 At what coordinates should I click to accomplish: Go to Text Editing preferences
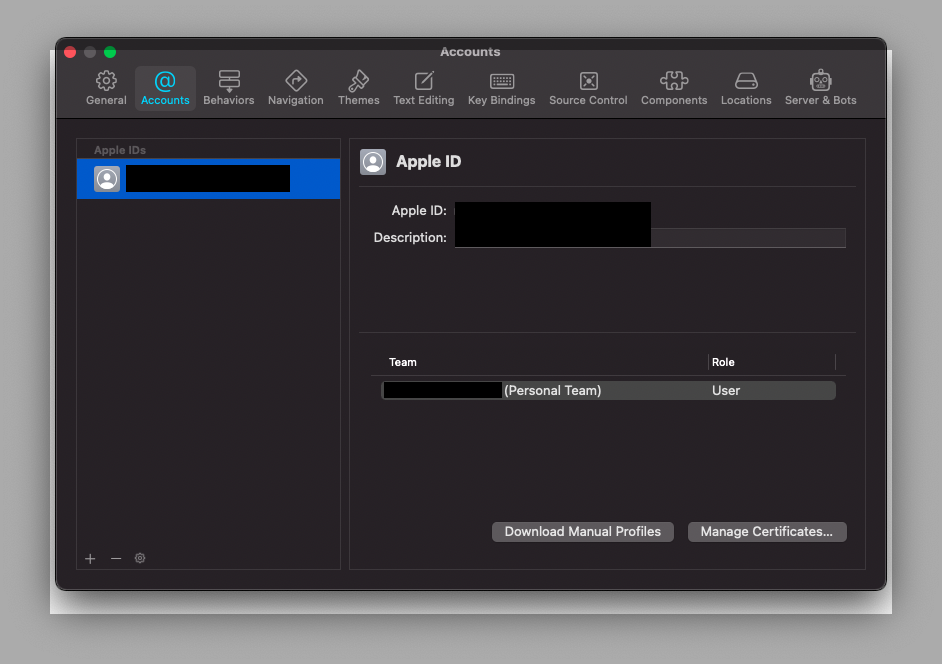tap(424, 88)
